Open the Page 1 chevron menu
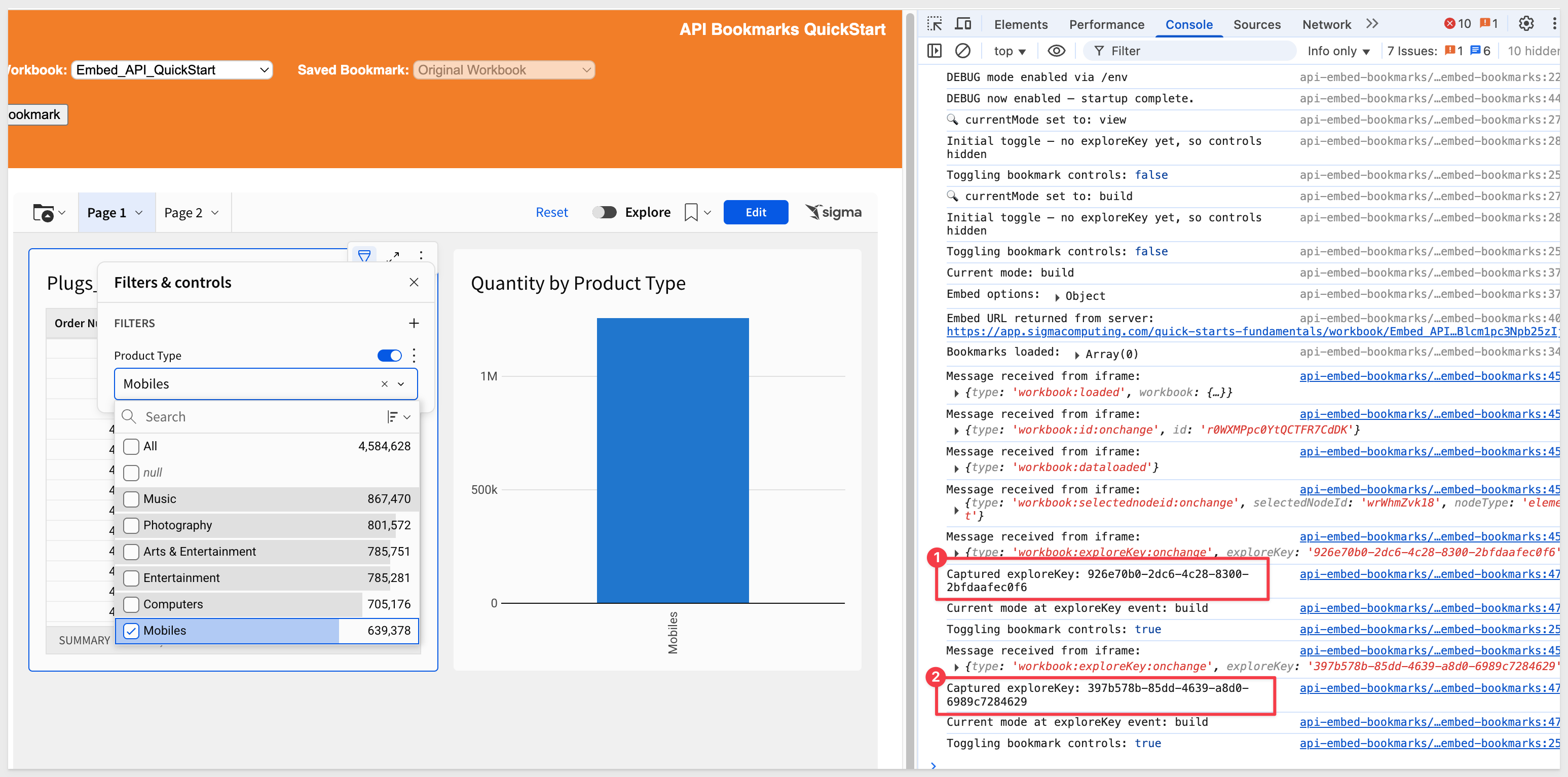This screenshot has width=1568, height=777. tap(139, 213)
